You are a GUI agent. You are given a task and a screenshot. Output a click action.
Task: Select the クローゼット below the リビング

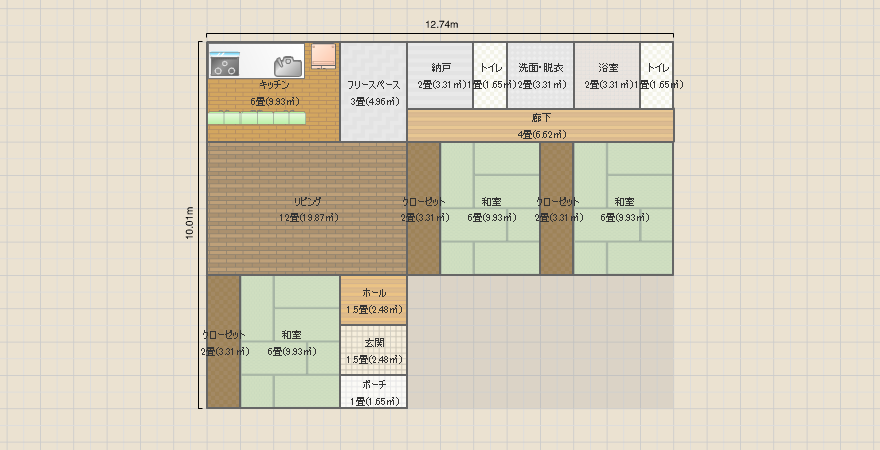click(223, 341)
